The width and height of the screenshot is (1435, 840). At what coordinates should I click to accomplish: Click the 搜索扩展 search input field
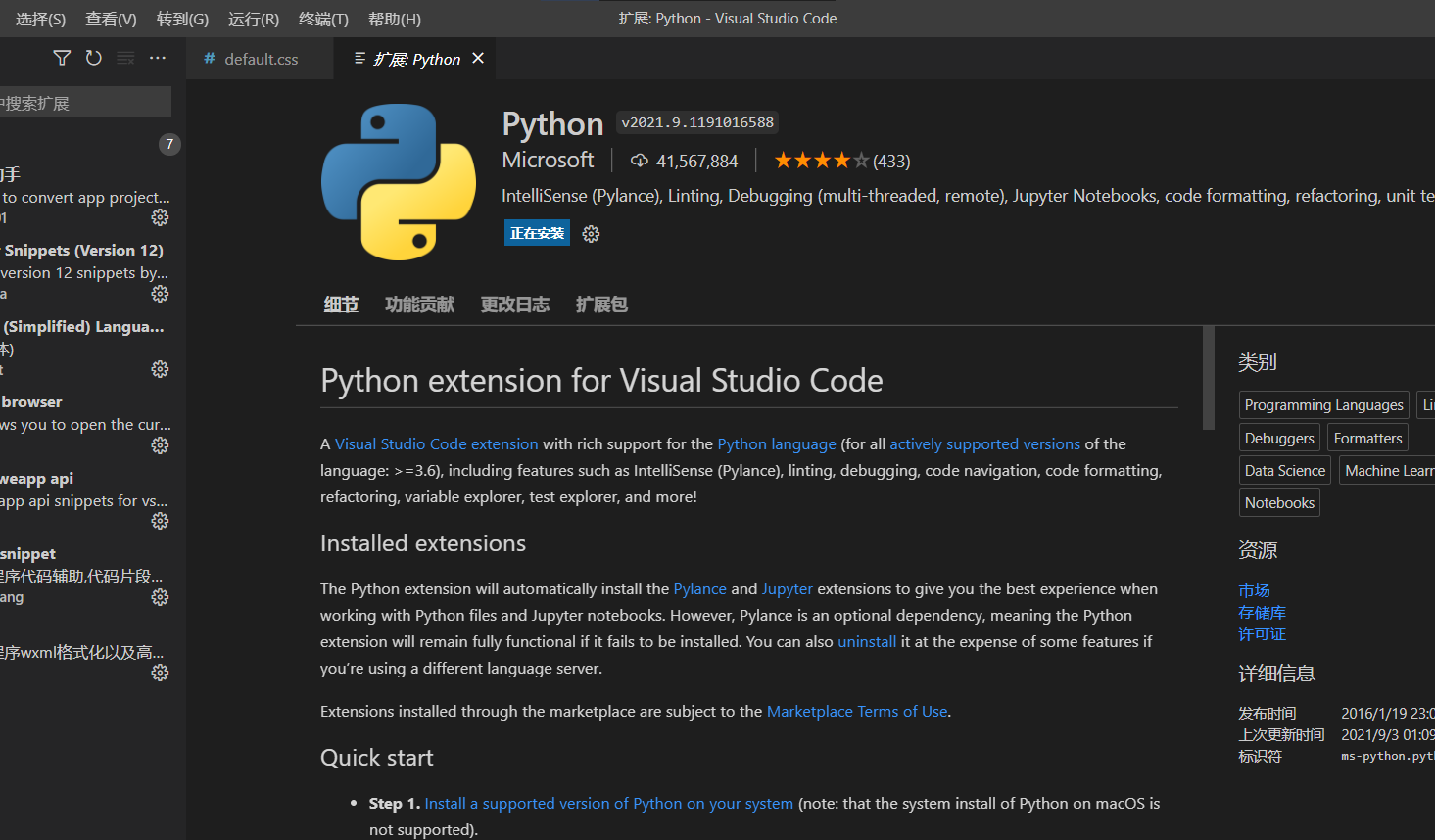(x=84, y=103)
